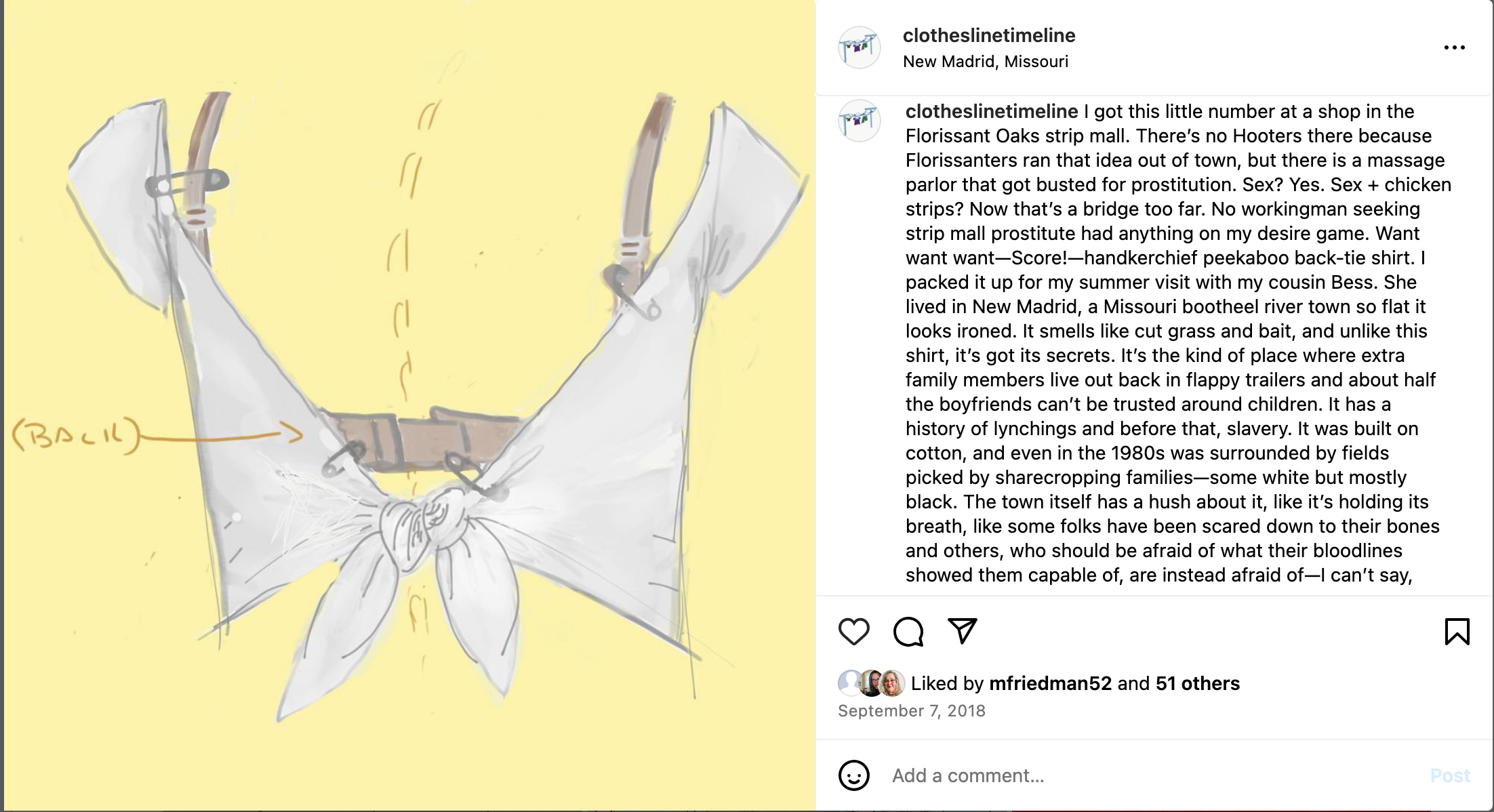Share post using the paper plane icon

point(962,631)
